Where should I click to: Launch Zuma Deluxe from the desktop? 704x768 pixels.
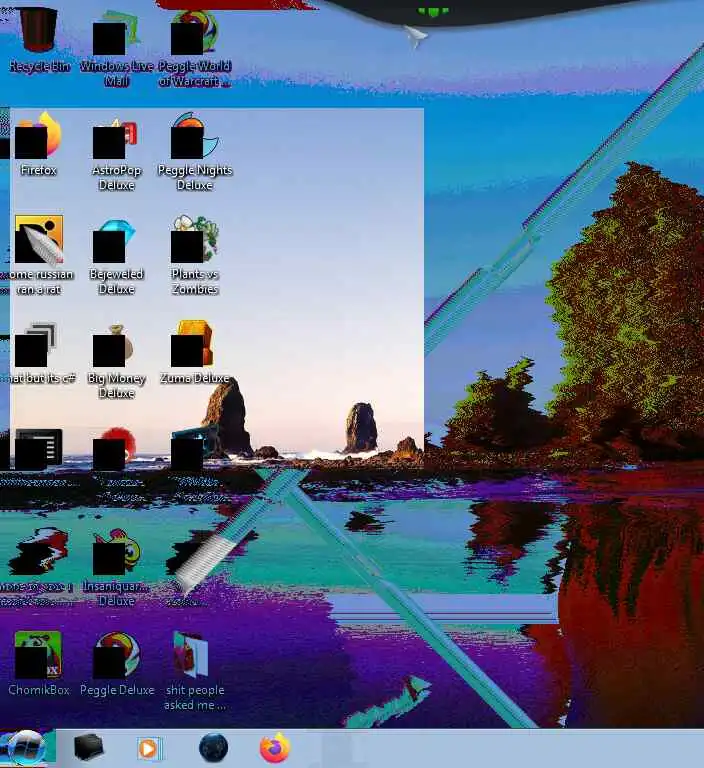193,343
